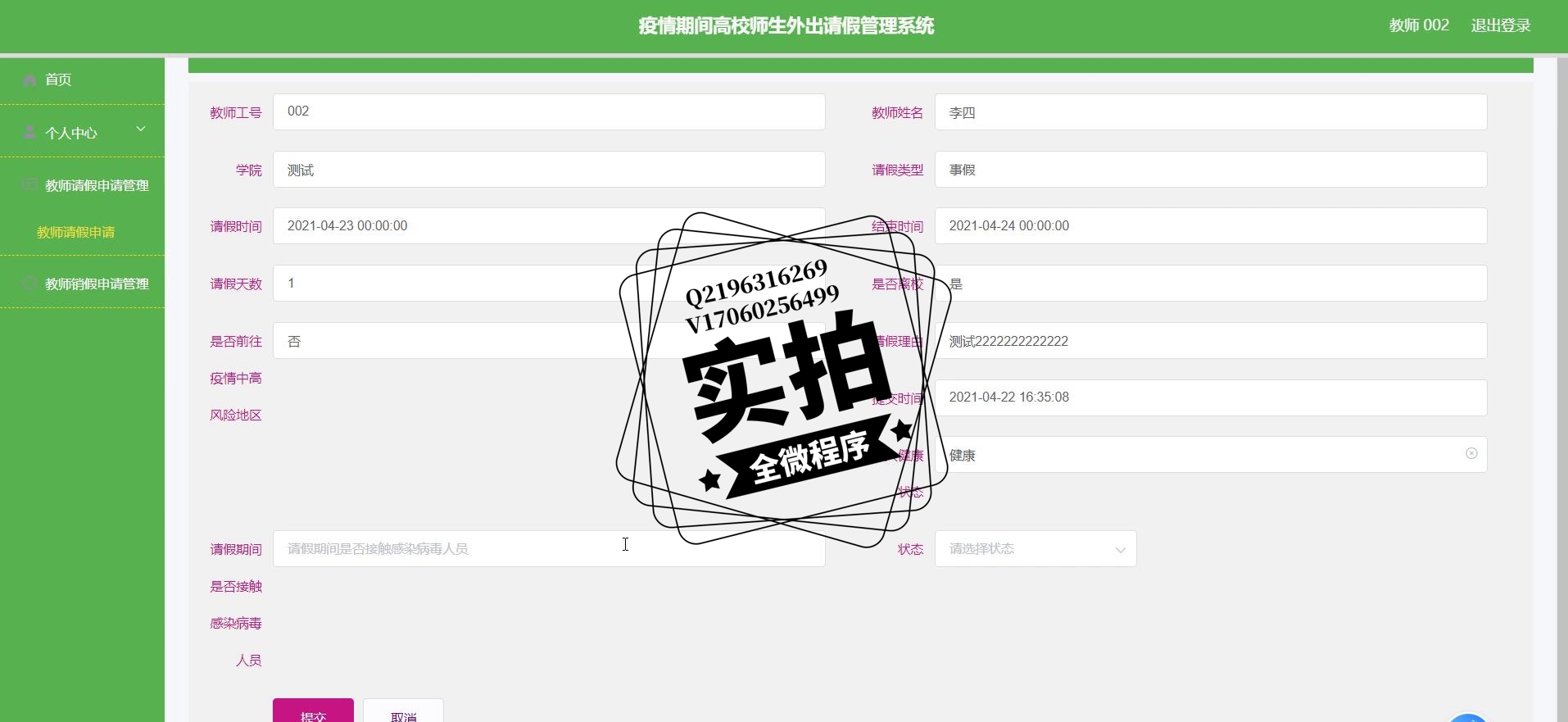This screenshot has width=1568, height=722.
Task: Click the 教师姓名 label
Action: coord(897,112)
